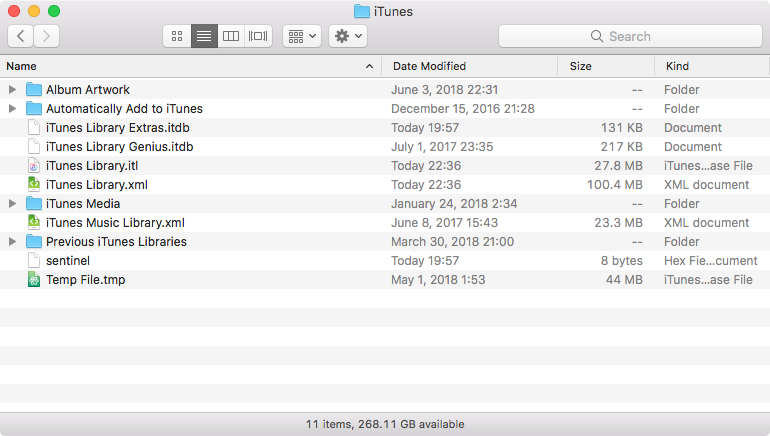Open the item arrangement dropdown
This screenshot has width=770, height=436.
coord(302,36)
